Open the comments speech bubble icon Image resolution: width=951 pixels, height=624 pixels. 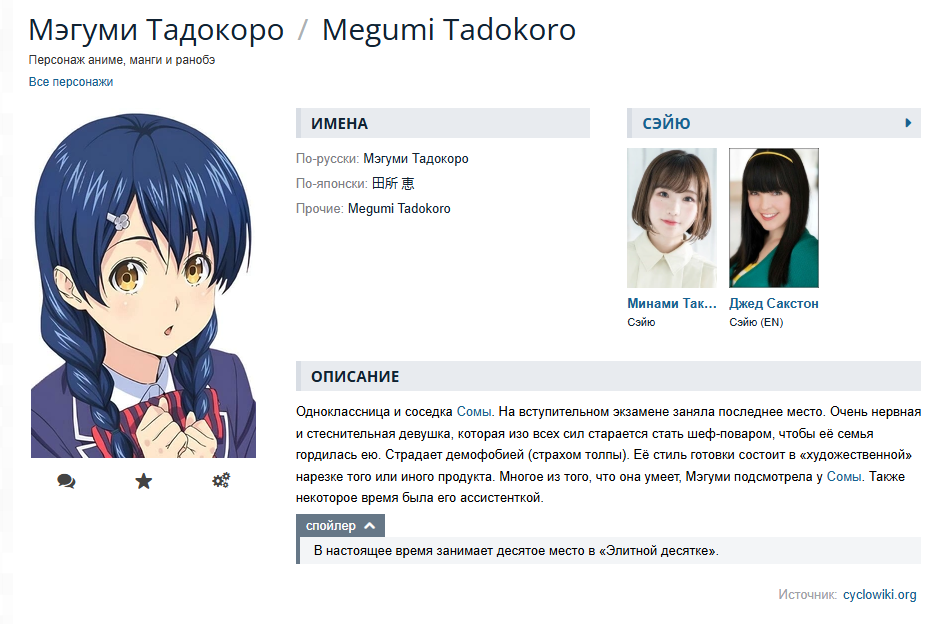66,481
